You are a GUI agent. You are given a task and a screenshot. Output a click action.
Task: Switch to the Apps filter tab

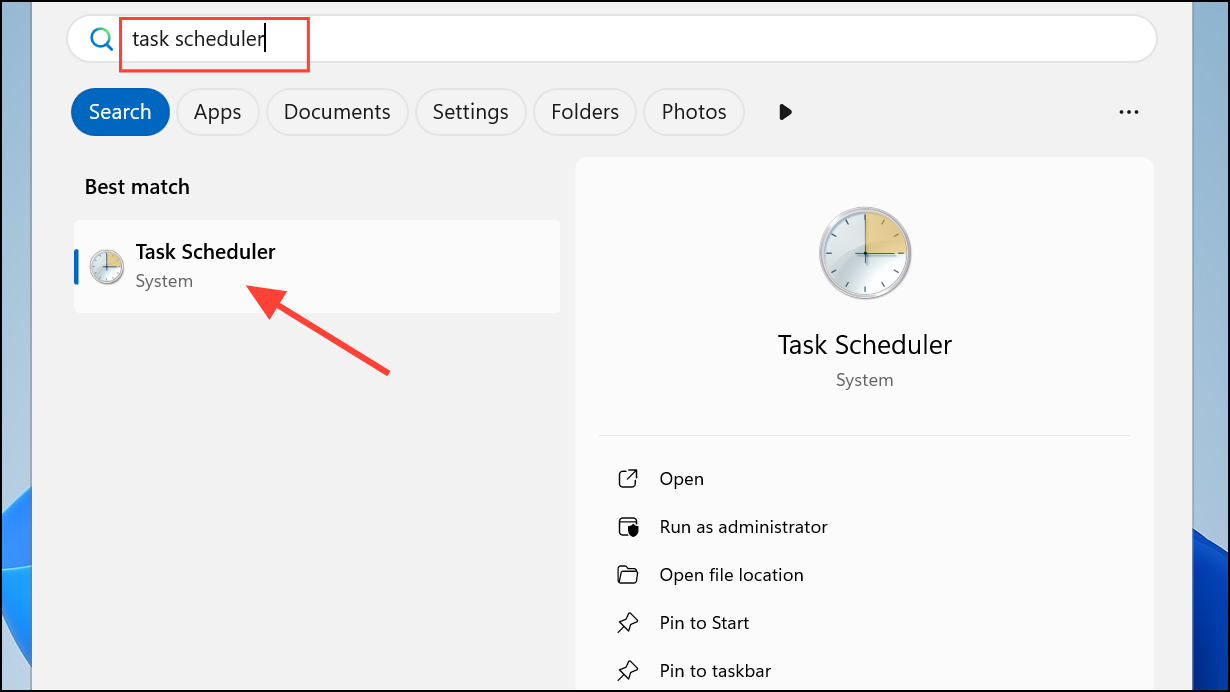pyautogui.click(x=218, y=112)
